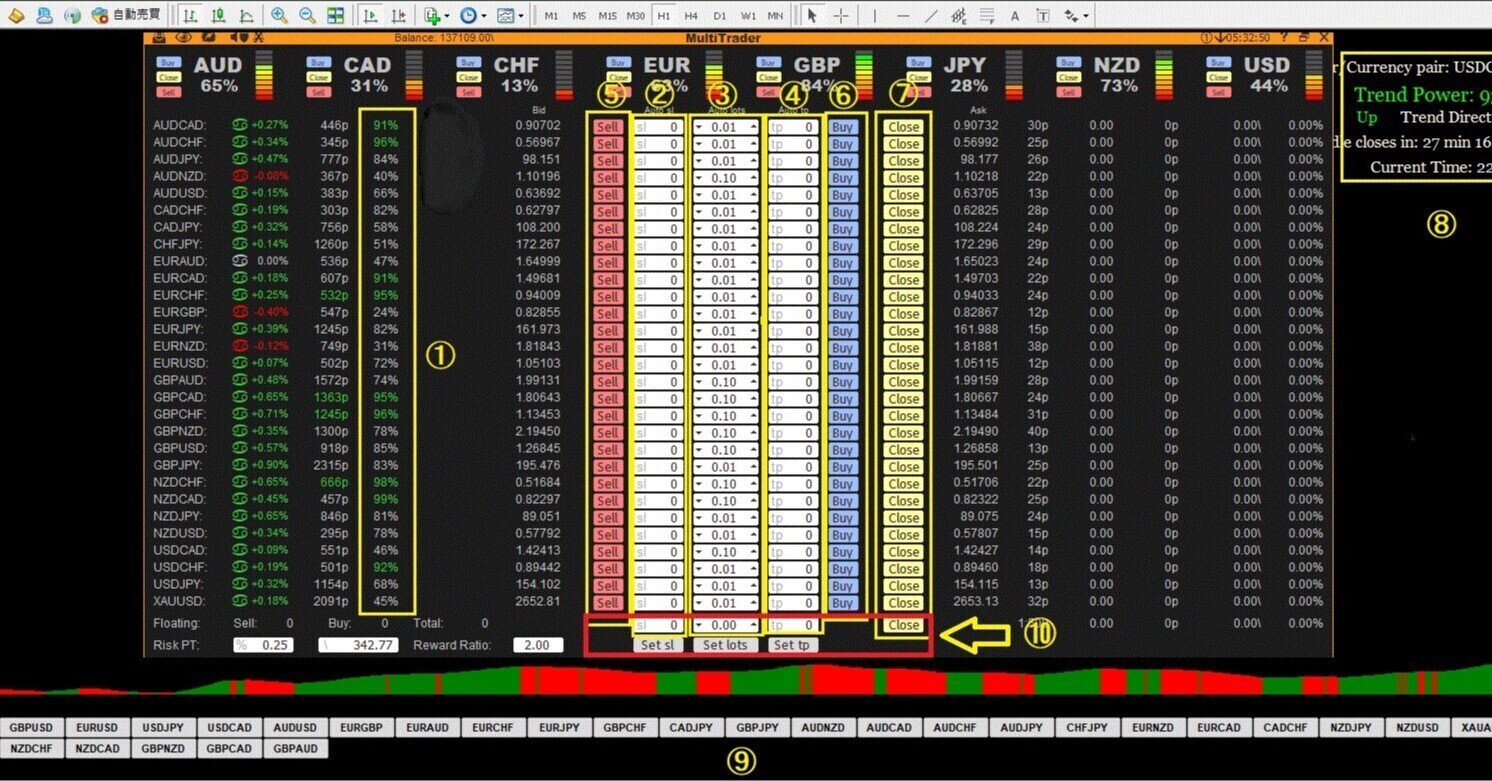Switch chart to candlestick display
This screenshot has width=1492, height=781.
click(x=218, y=15)
